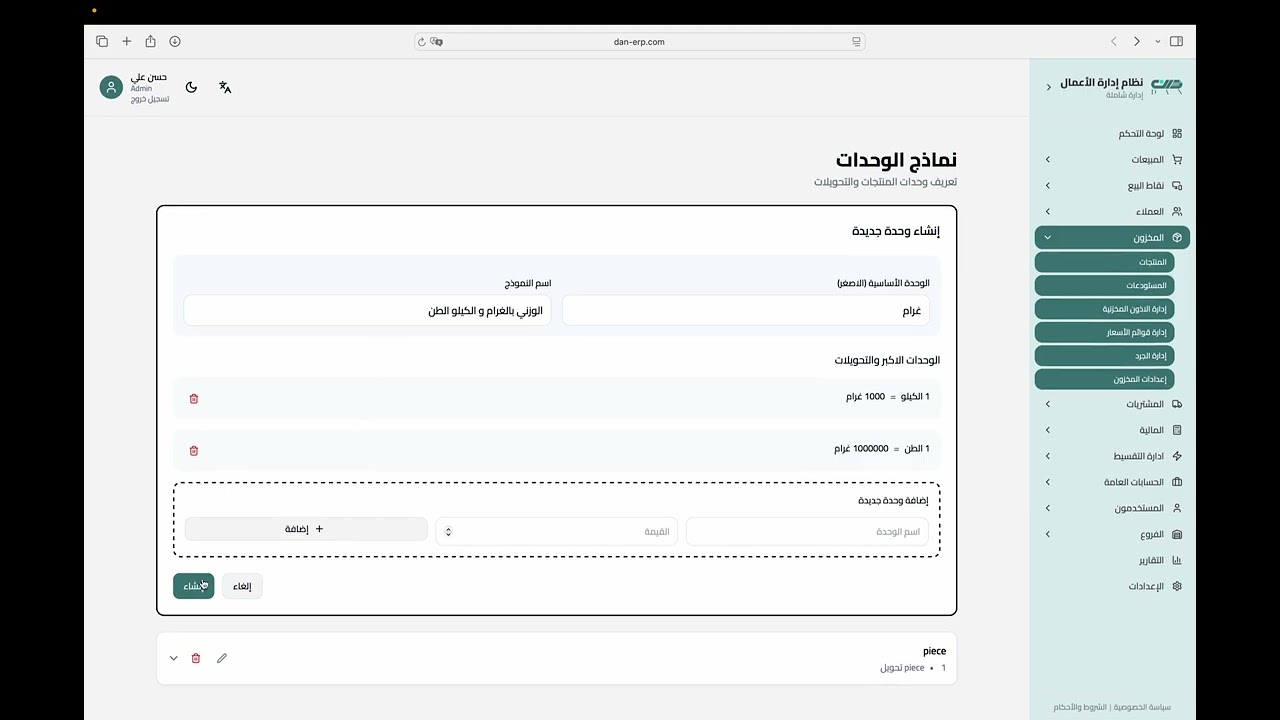The height and width of the screenshot is (720, 1280).
Task: Click the إضافة add unit button
Action: pos(305,529)
